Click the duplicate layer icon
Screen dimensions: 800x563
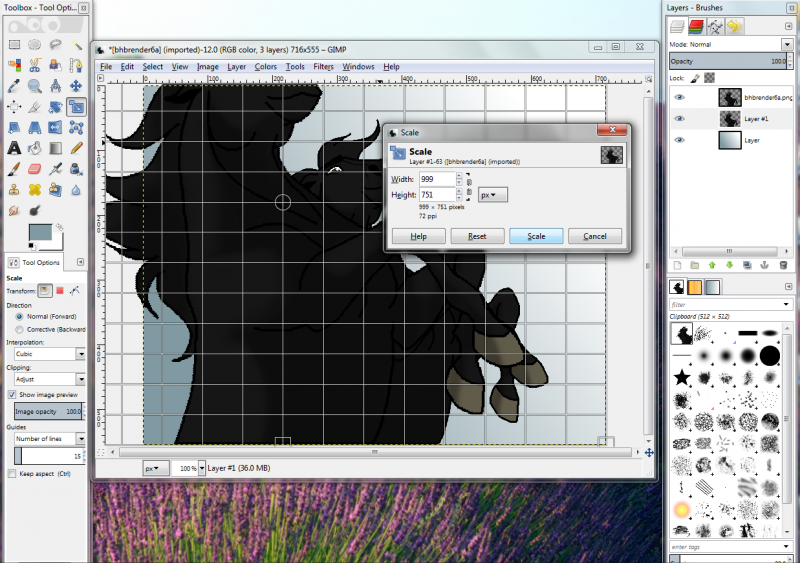click(x=747, y=265)
